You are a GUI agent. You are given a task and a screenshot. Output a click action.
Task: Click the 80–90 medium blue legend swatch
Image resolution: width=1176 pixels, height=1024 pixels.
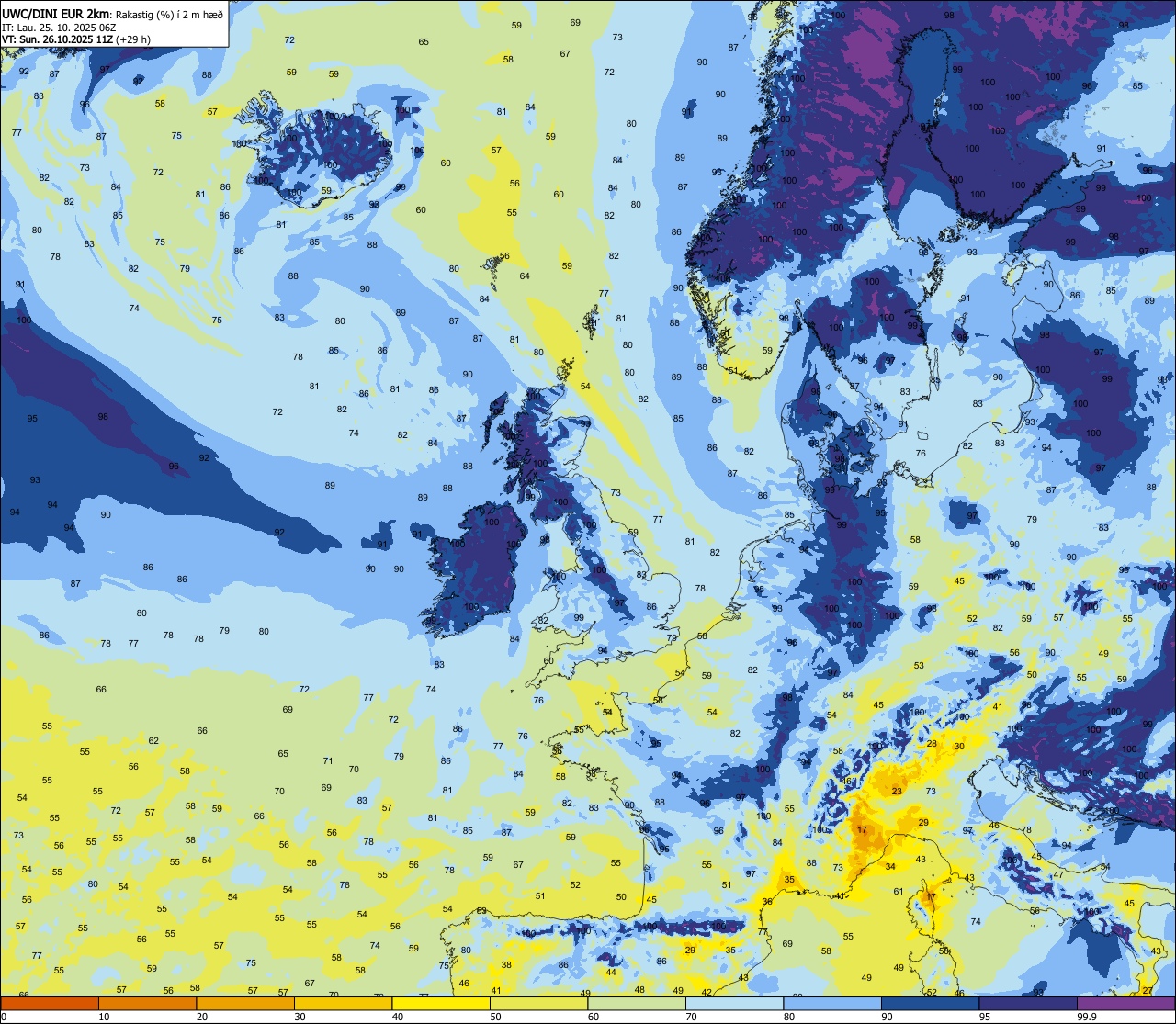pos(832,1003)
